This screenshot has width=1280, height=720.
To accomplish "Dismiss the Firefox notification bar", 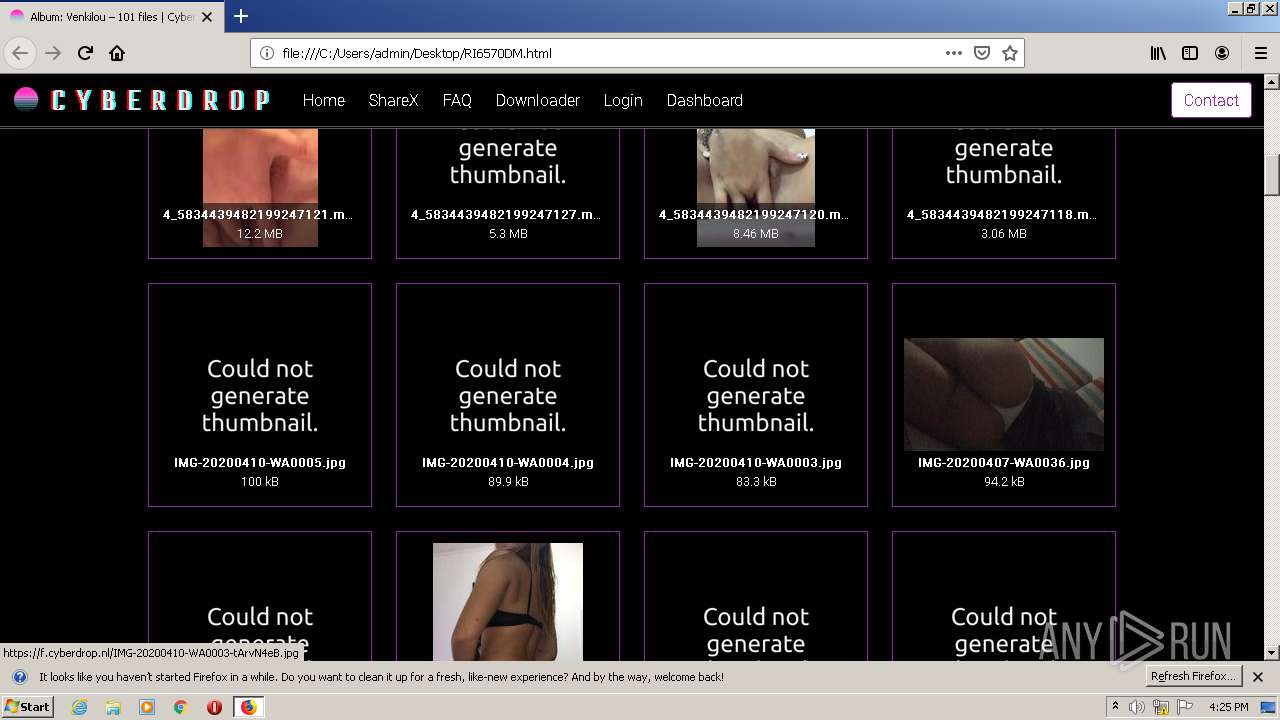I will tap(1258, 677).
